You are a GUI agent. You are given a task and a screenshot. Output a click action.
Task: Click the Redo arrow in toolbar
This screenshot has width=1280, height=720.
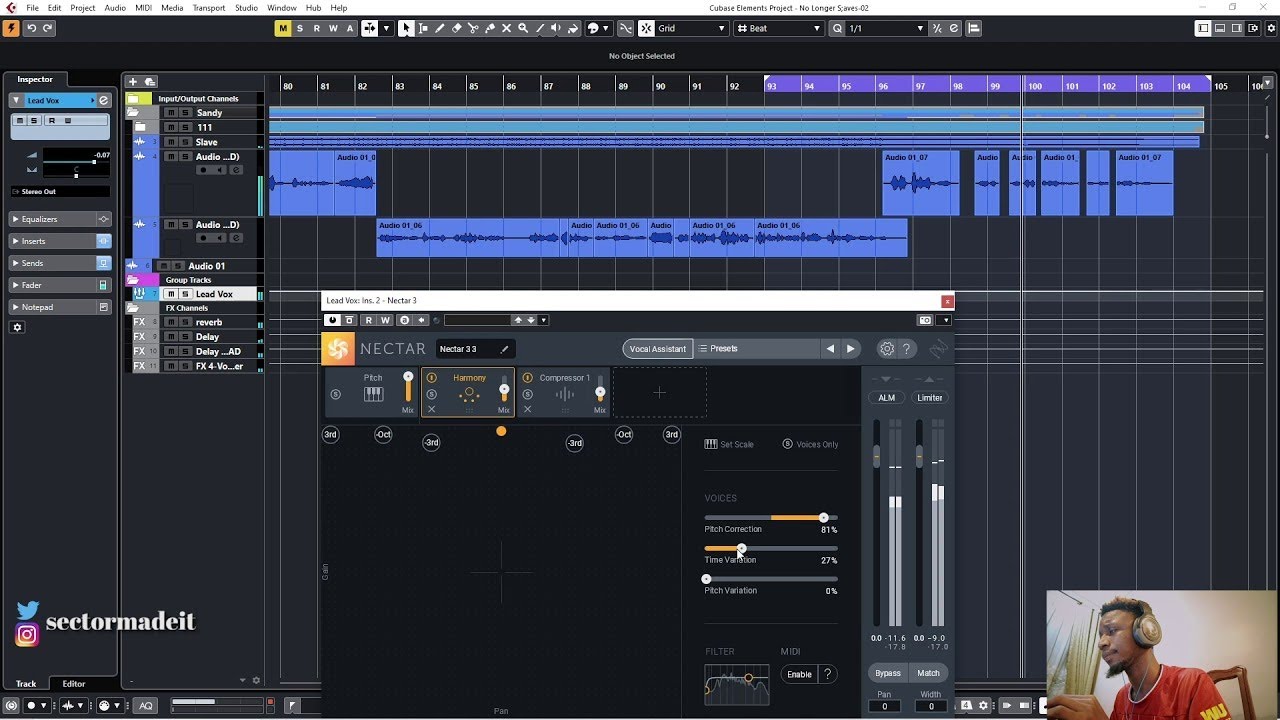[48, 28]
